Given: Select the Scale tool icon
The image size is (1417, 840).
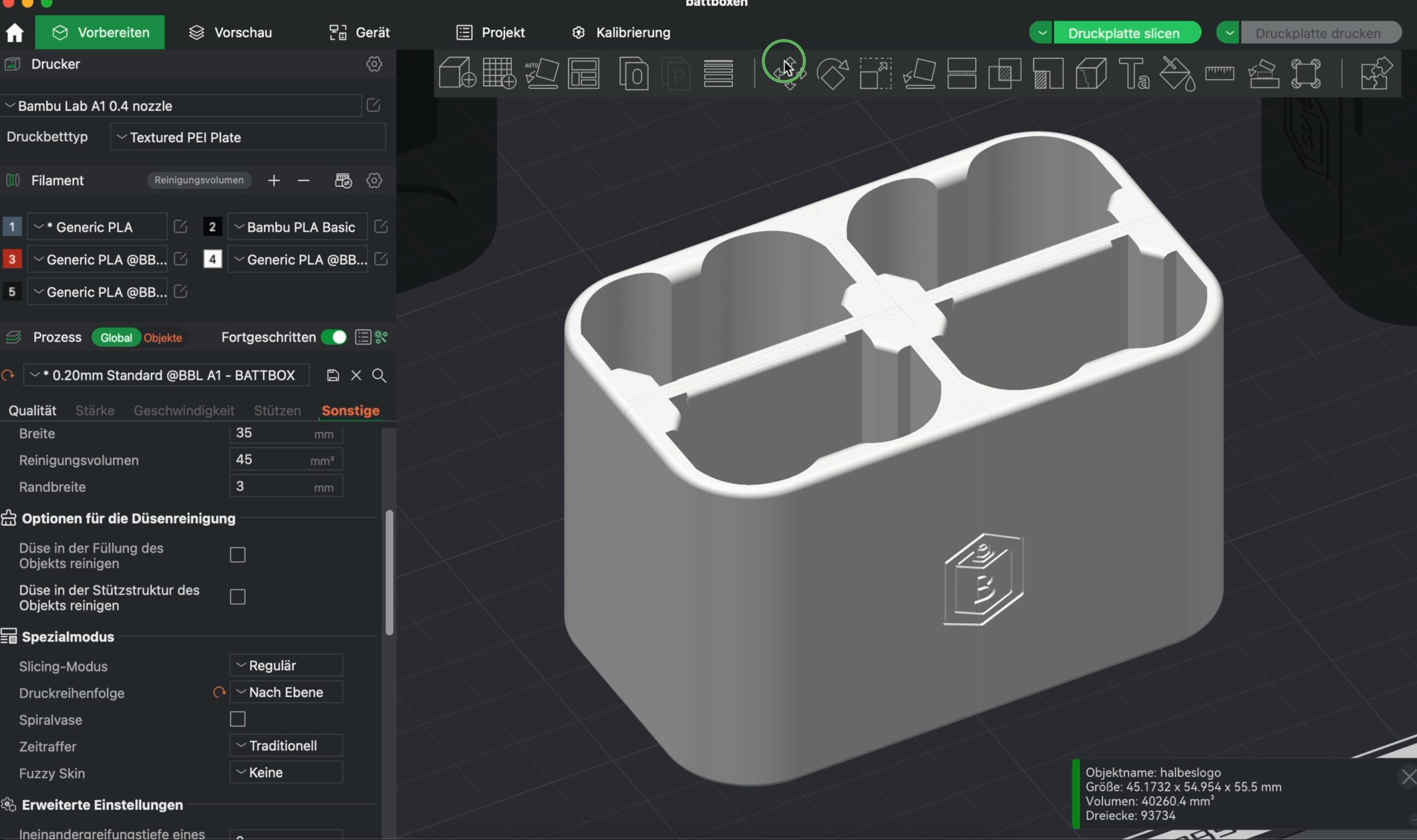Looking at the screenshot, I should point(876,73).
